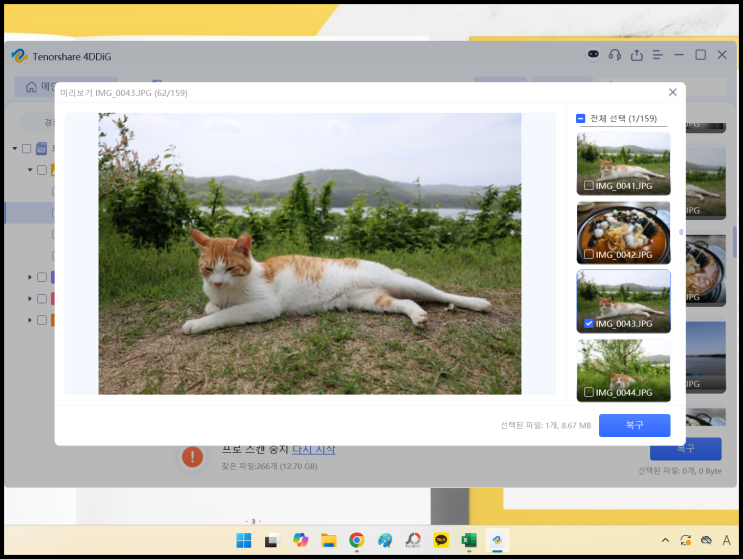743x559 pixels.
Task: Collapse the second-level tree node arrow
Action: pos(30,170)
